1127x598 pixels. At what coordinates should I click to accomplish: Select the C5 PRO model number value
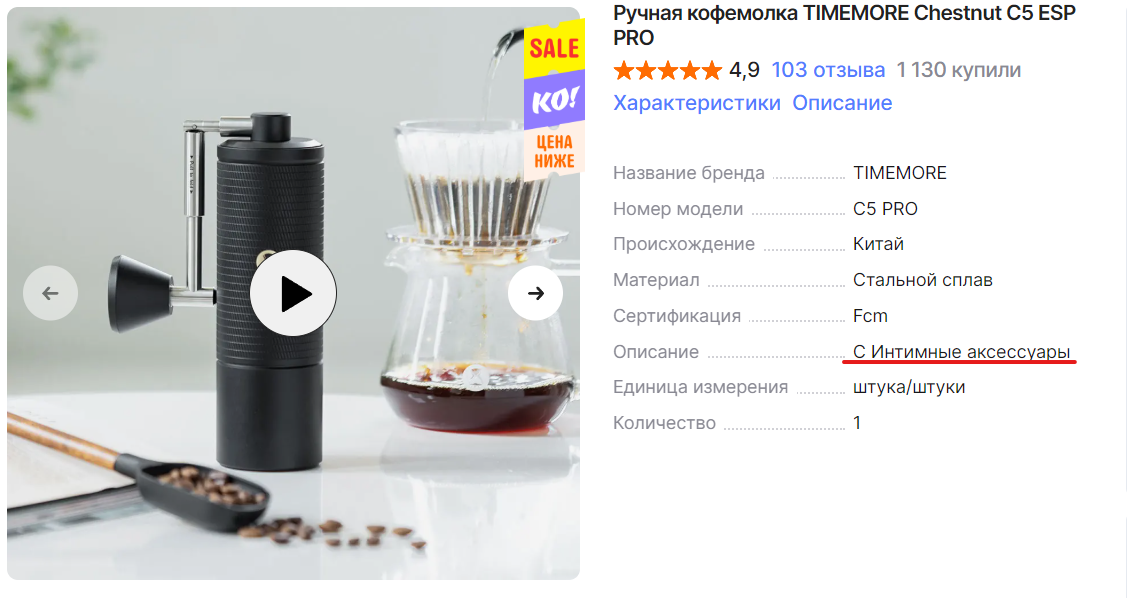pyautogui.click(x=886, y=209)
